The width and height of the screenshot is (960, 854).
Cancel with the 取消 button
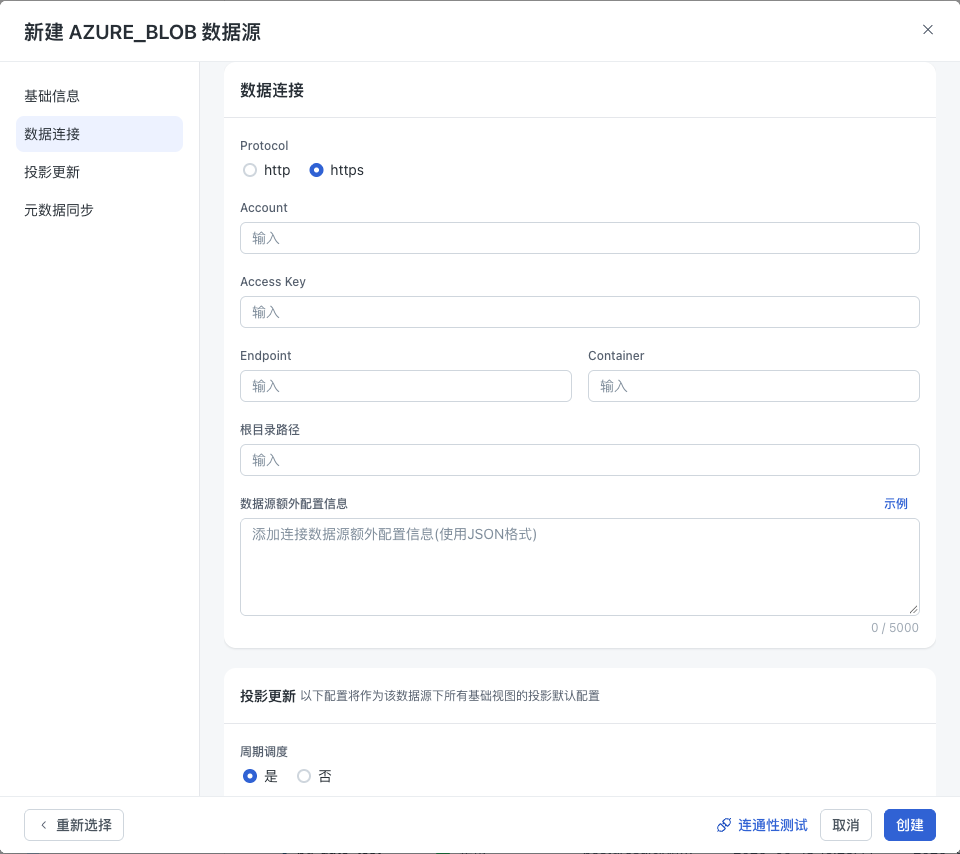846,825
